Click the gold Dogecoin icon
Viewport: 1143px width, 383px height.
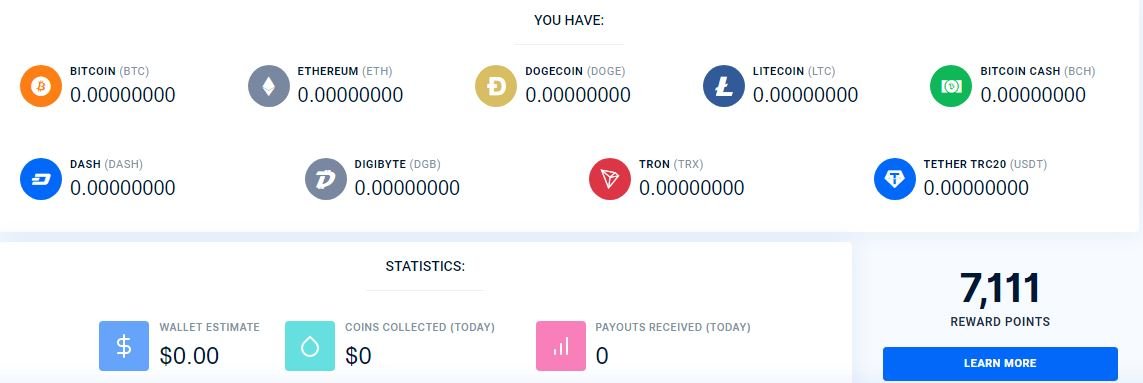[x=496, y=86]
